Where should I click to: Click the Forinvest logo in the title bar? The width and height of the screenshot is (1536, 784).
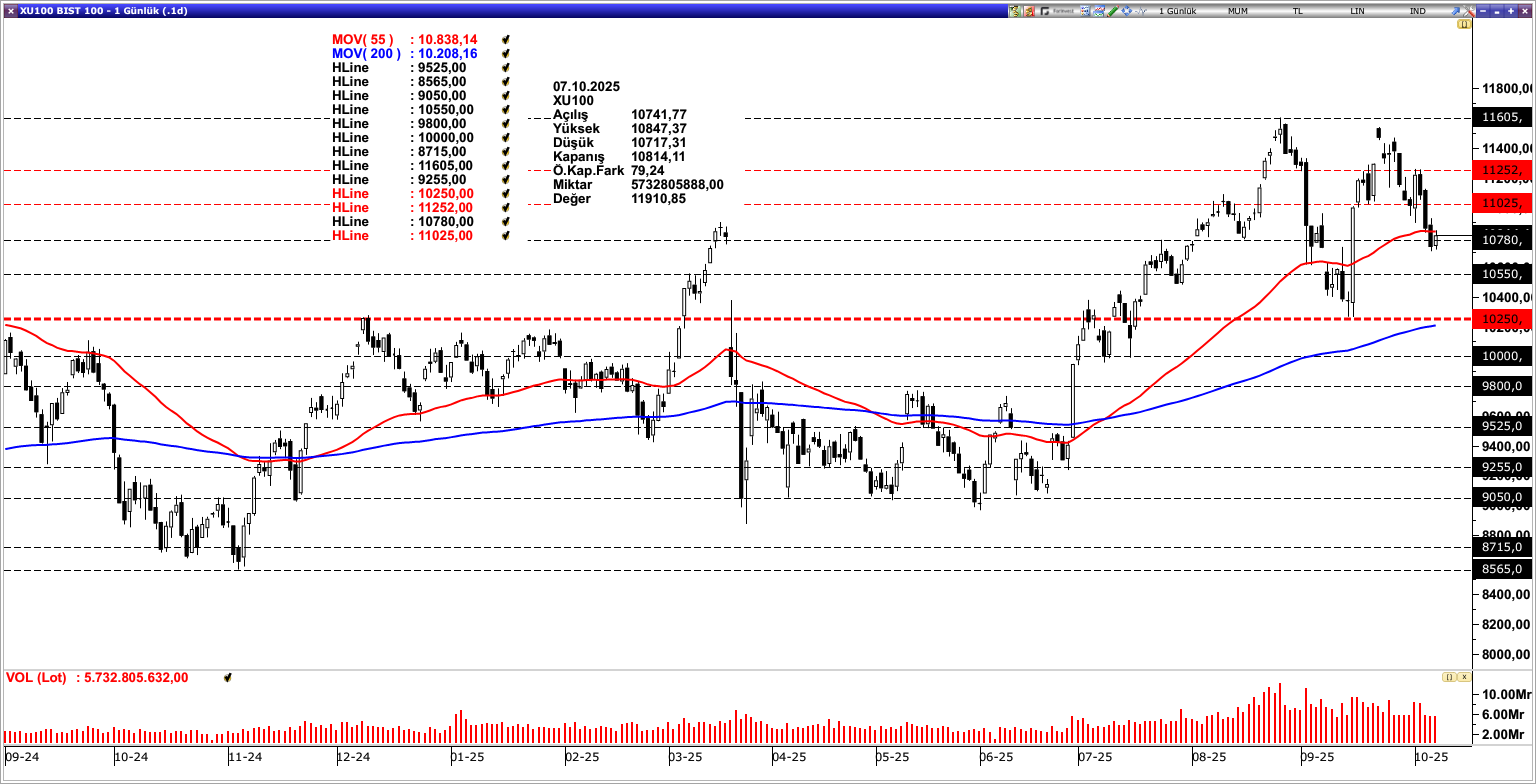(1057, 11)
